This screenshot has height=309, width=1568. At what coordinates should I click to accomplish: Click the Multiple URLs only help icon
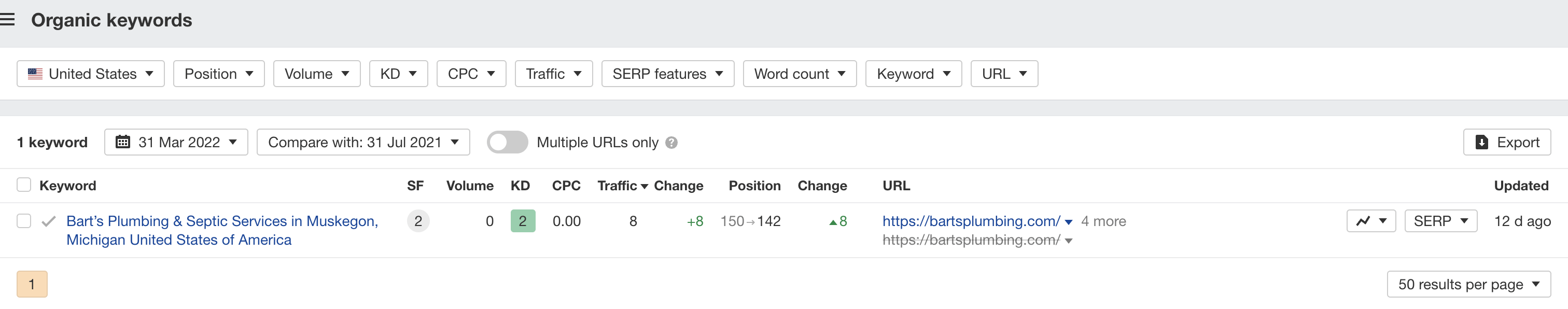tap(671, 143)
